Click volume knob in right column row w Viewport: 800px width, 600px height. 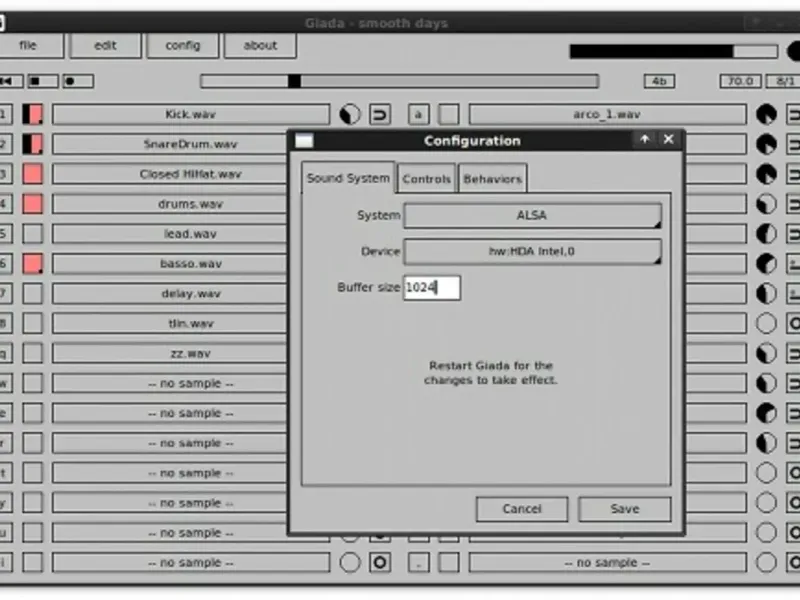coord(766,383)
